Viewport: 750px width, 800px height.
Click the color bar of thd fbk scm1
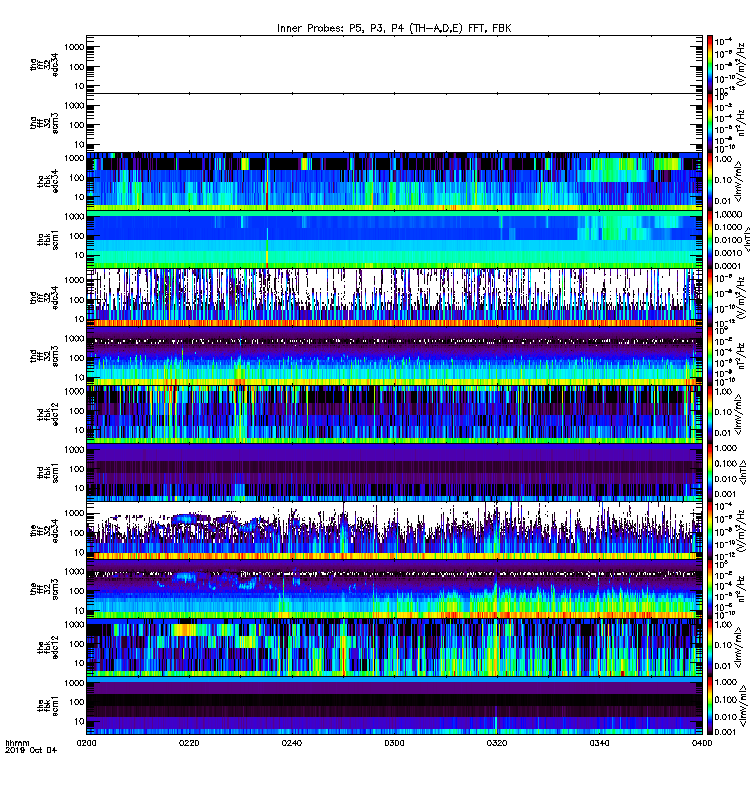point(710,472)
